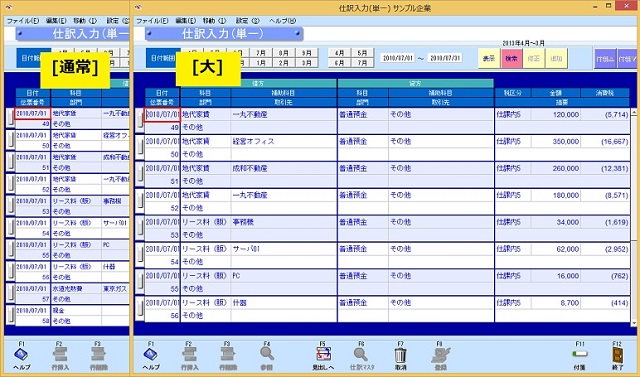
Task: Click the 6月 month button
Action: pos(339,63)
